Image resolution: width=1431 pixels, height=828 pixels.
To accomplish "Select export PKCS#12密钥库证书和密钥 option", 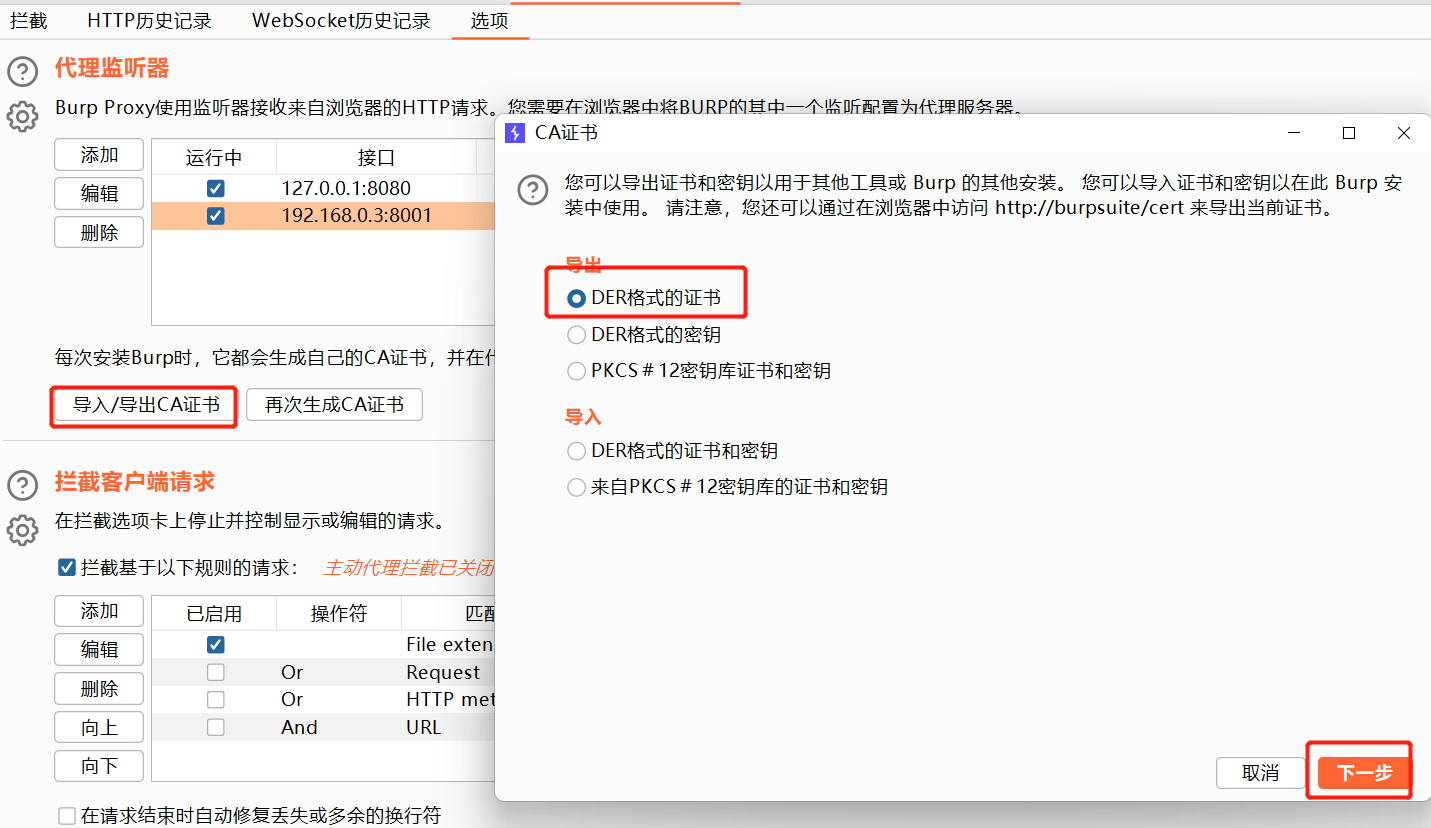I will coord(576,371).
